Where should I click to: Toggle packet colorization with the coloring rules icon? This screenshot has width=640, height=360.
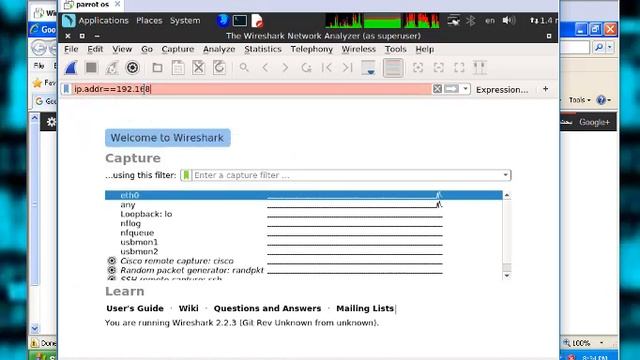click(x=393, y=68)
